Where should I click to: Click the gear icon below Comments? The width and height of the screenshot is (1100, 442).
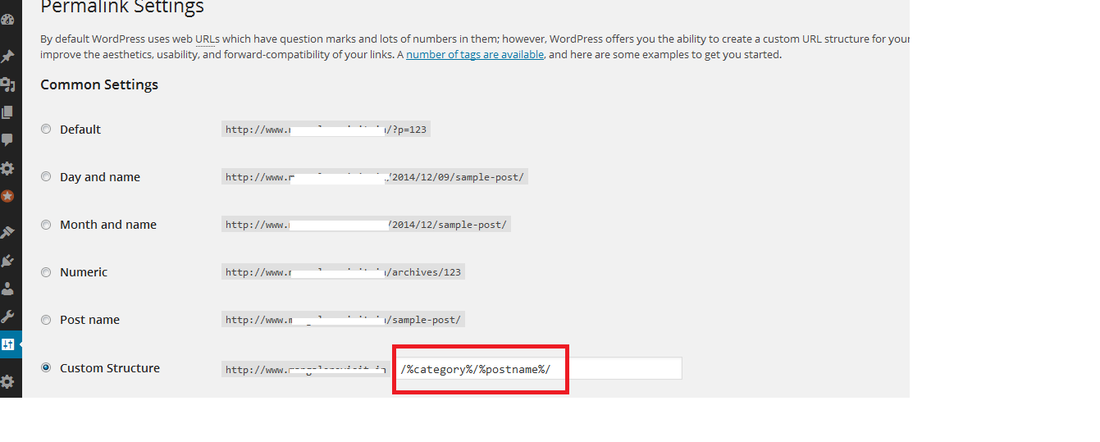(7, 169)
